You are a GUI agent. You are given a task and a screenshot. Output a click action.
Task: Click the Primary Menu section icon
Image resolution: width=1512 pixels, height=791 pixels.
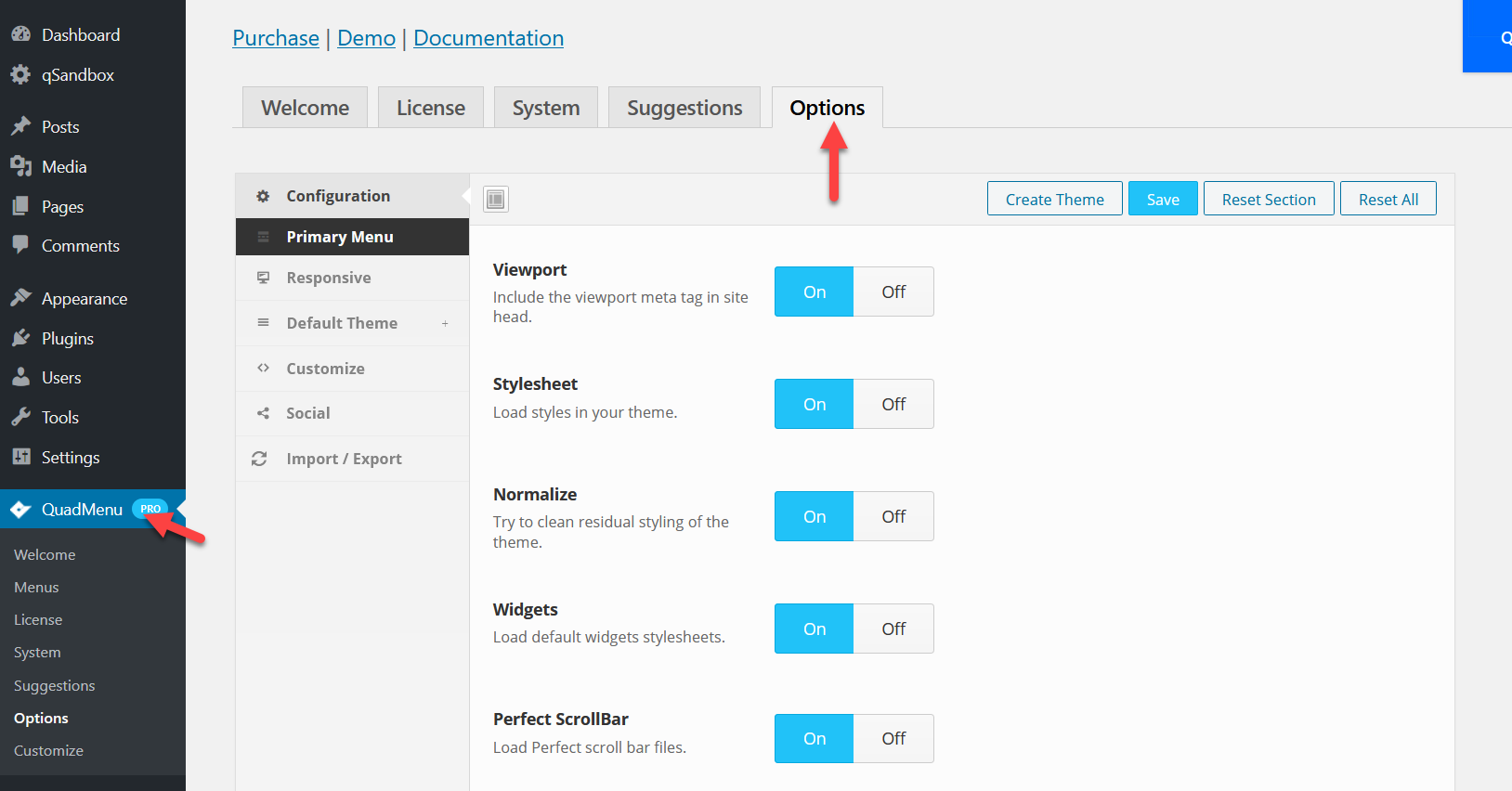click(x=263, y=237)
